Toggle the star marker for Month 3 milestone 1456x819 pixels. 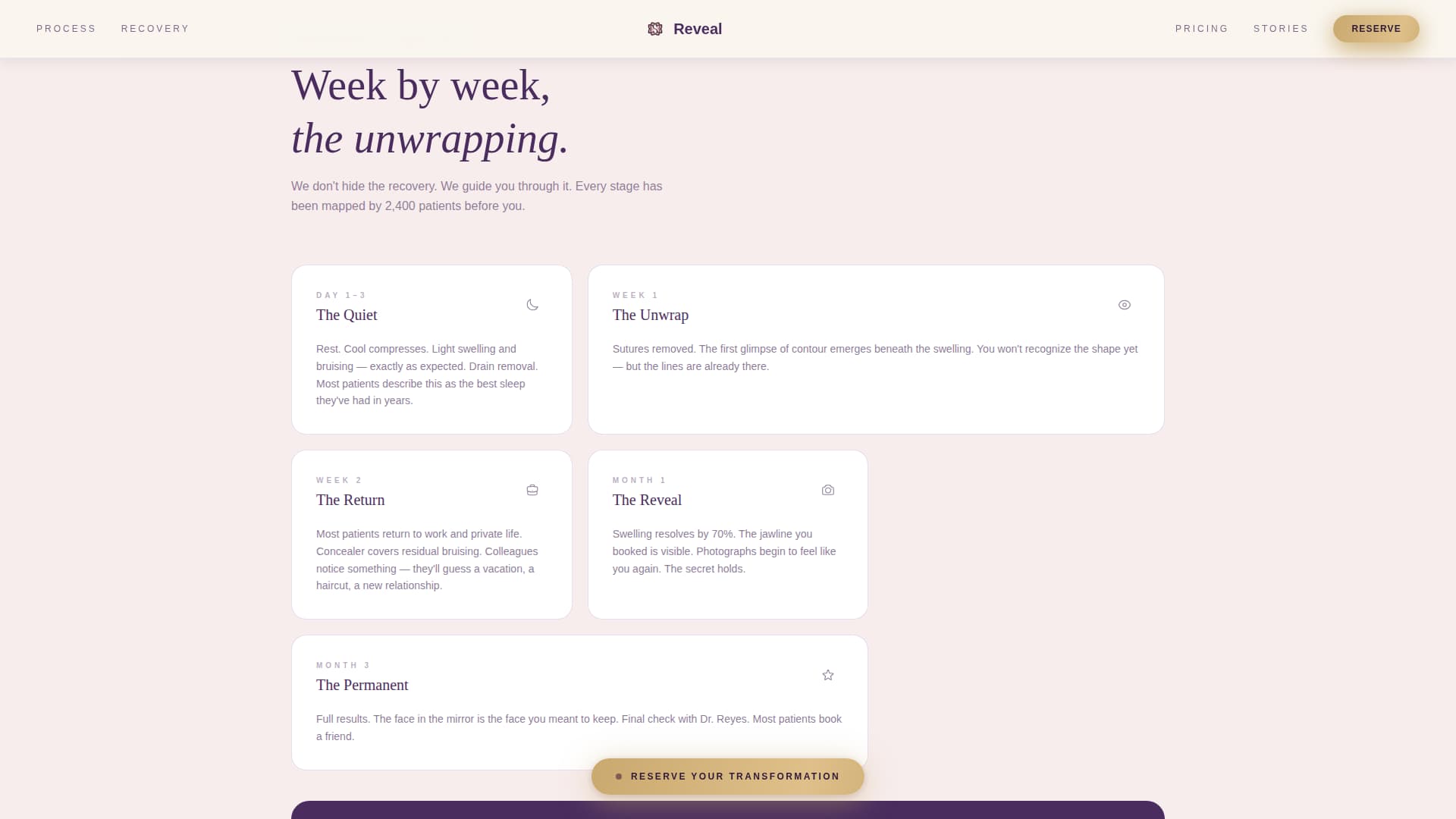click(827, 675)
